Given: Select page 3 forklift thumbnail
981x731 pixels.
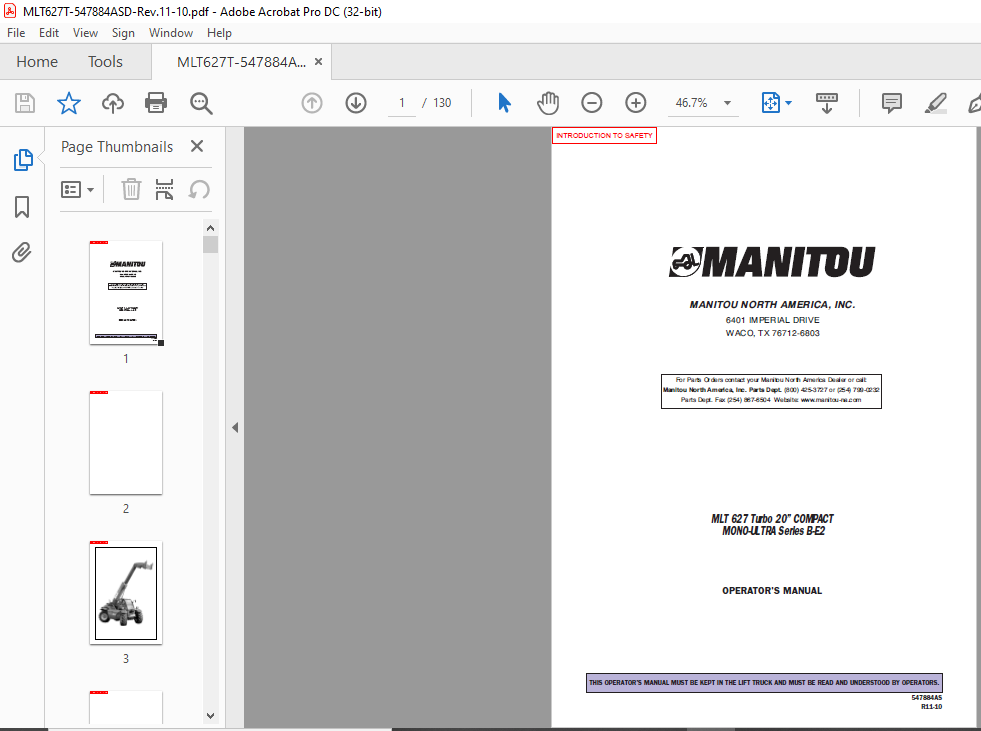Looking at the screenshot, I should [126, 593].
